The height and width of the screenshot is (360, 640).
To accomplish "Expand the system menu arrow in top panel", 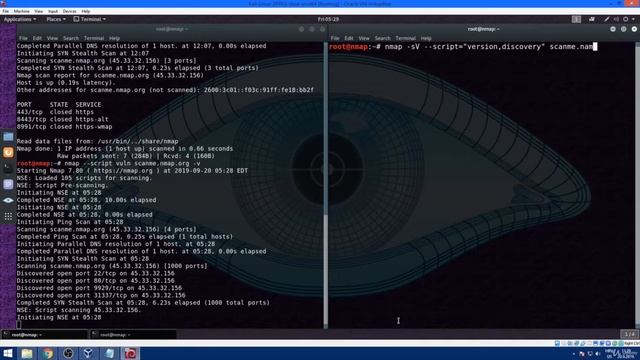I will 633,19.
